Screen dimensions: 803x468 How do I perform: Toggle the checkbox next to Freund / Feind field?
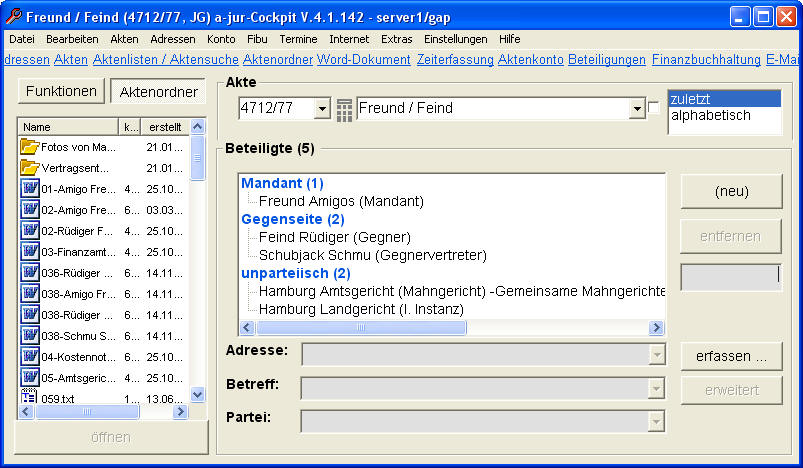[x=653, y=108]
